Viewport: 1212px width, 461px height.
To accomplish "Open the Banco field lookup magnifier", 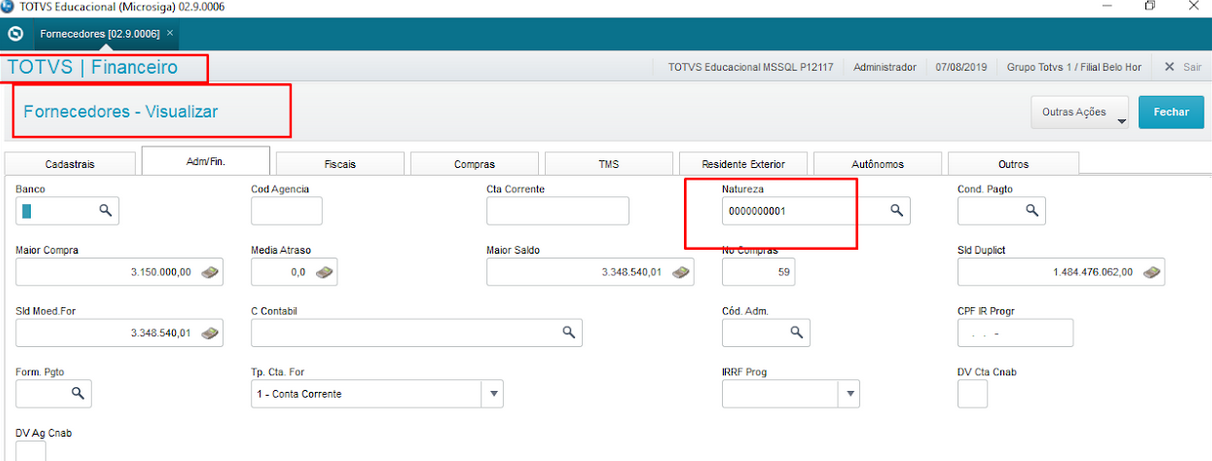I will click(104, 211).
